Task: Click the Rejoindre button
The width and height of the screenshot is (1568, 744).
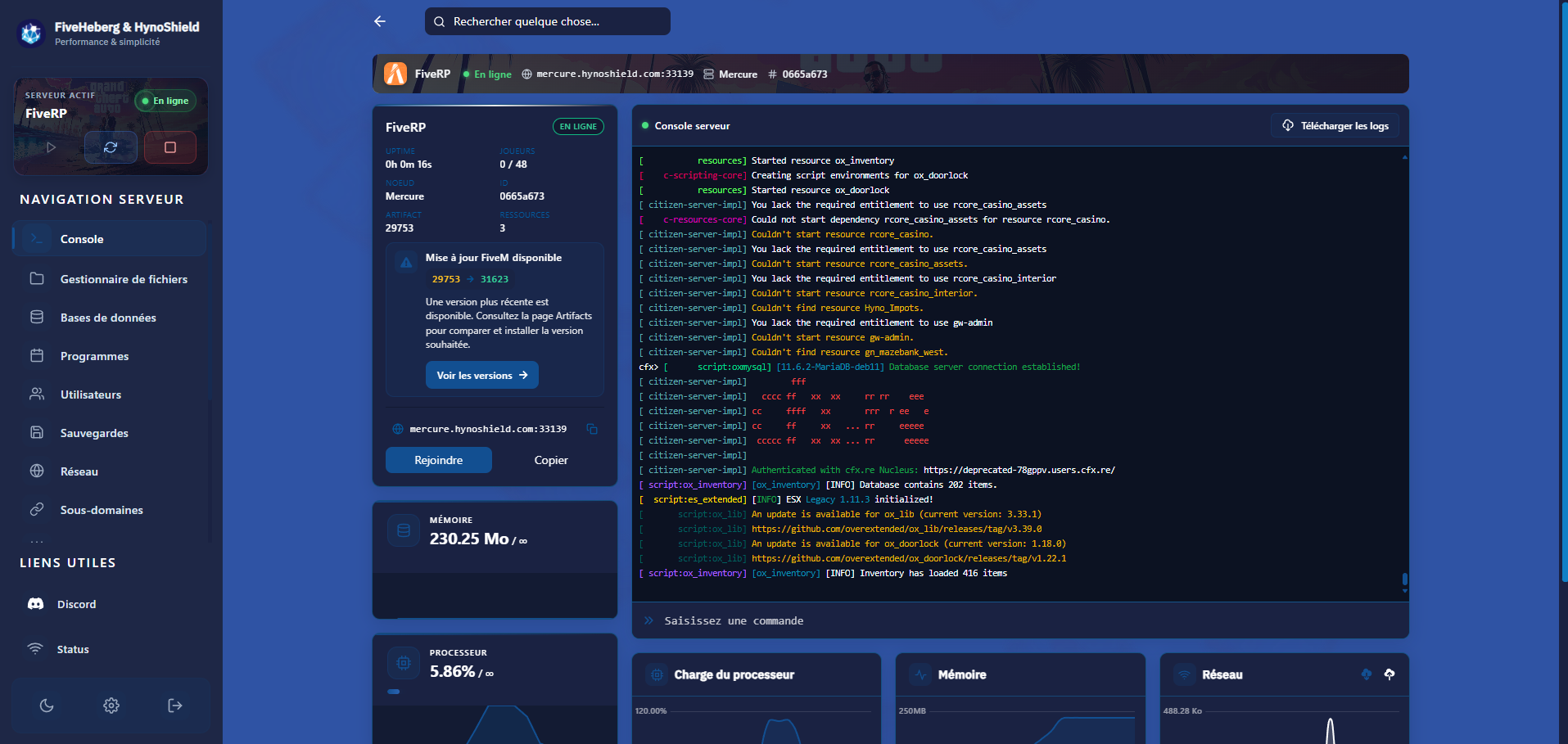Action: [439, 460]
